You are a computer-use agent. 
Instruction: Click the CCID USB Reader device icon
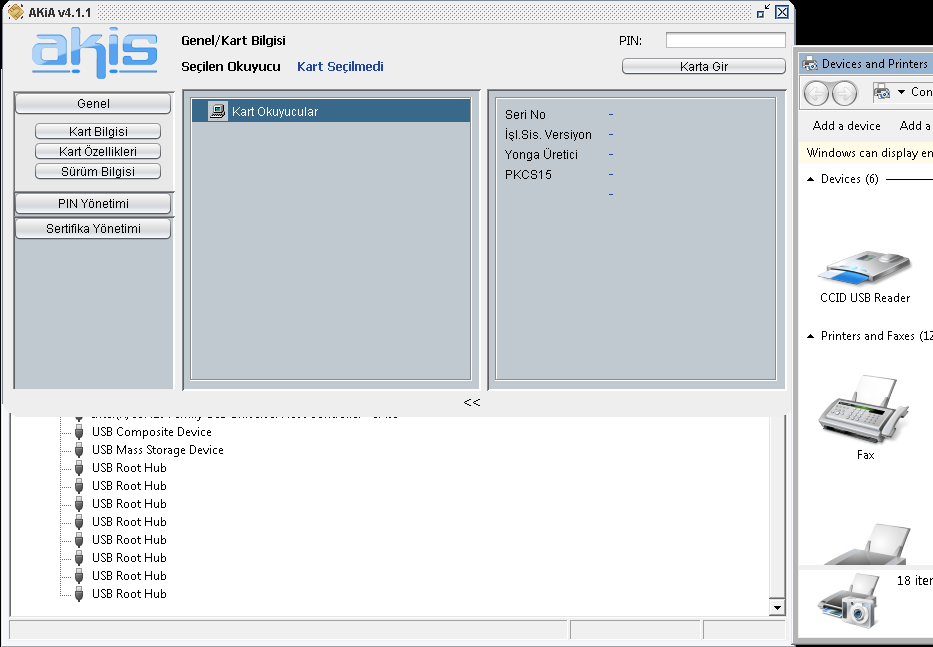(x=864, y=267)
